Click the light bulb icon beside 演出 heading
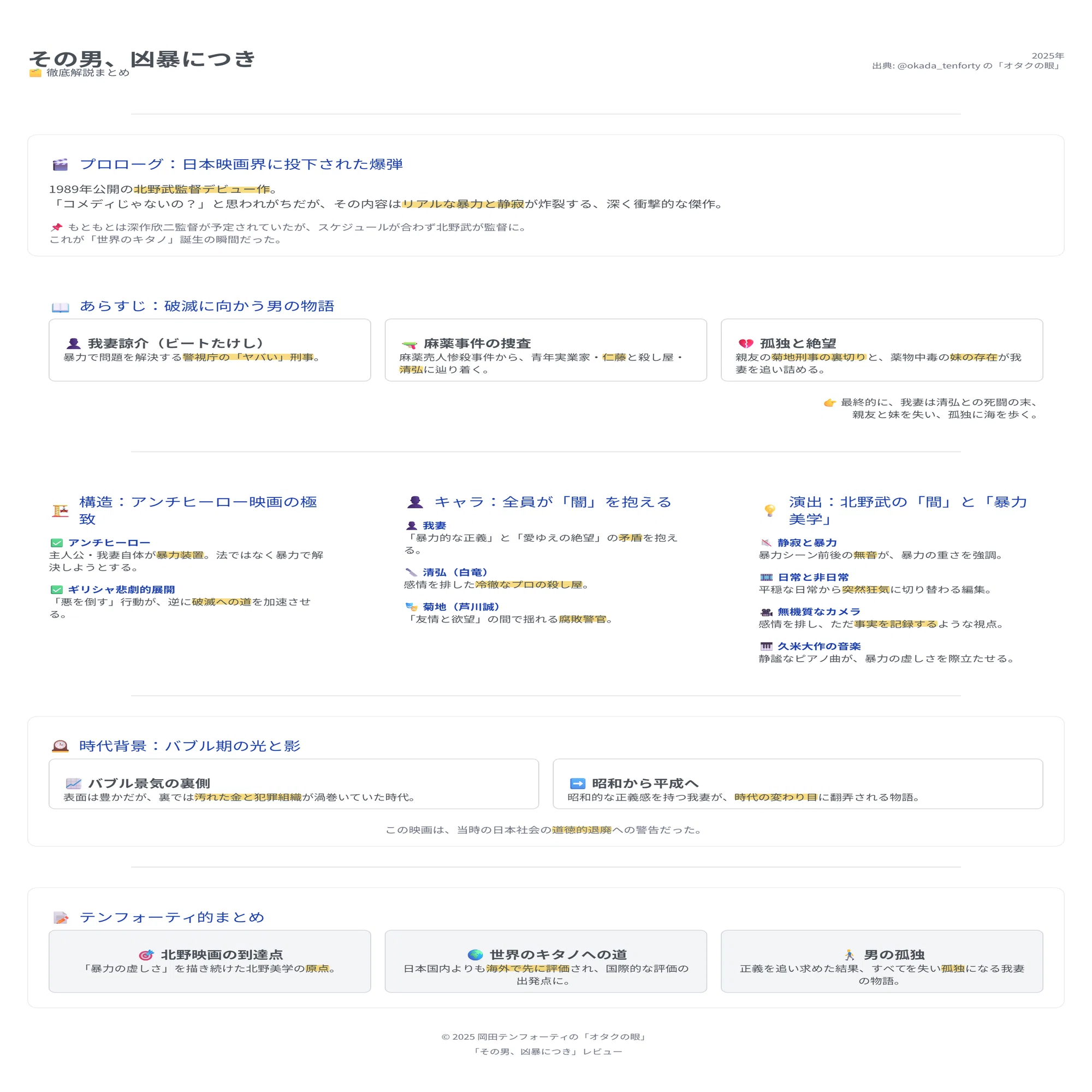Screen dimensions: 1092x1092 pos(770,511)
